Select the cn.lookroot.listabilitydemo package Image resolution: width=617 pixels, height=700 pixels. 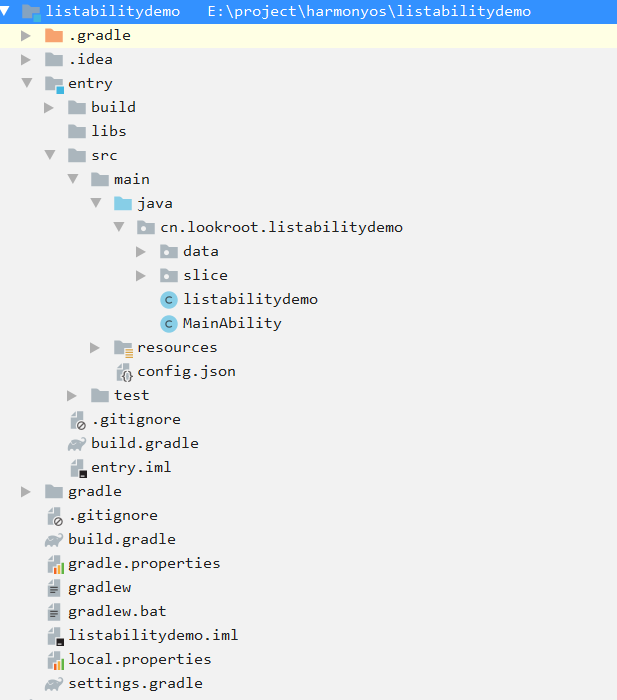[x=280, y=227]
